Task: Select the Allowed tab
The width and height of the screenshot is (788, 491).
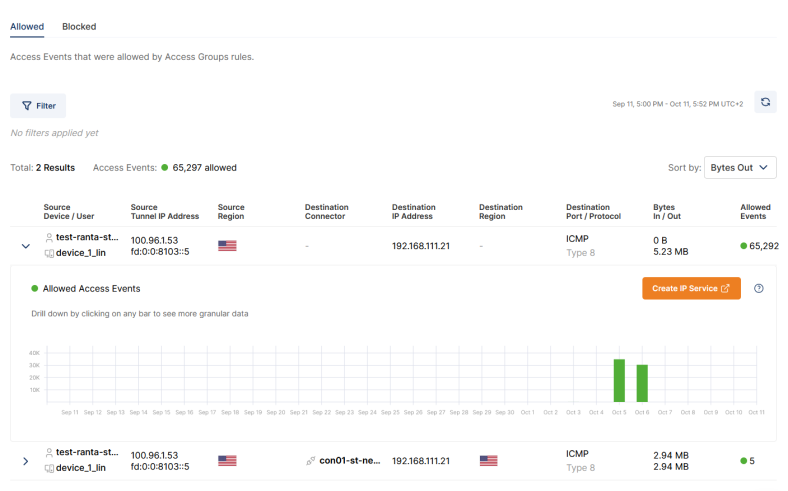Action: [27, 26]
